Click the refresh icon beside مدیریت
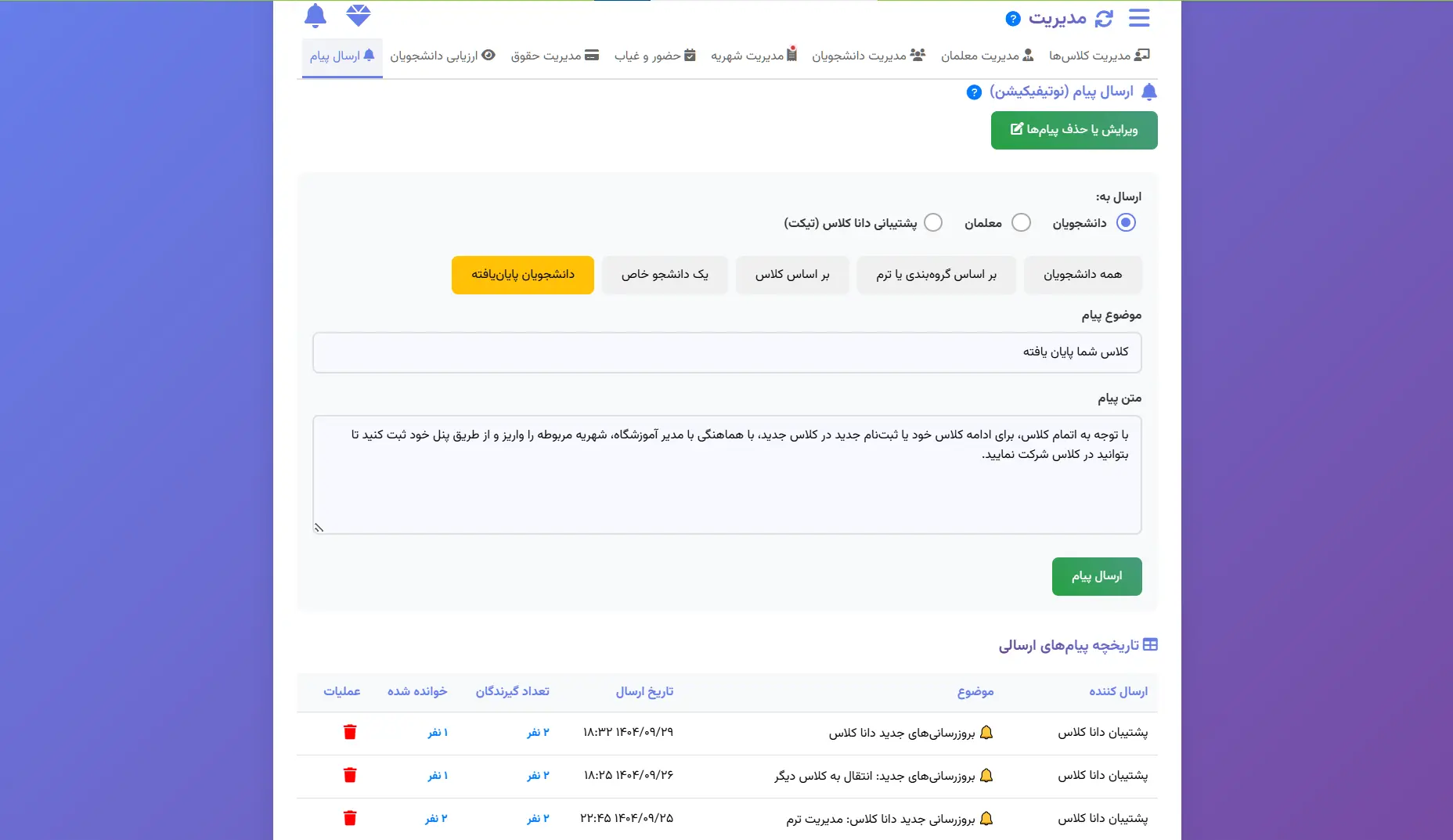This screenshot has width=1453, height=840. pyautogui.click(x=1104, y=17)
